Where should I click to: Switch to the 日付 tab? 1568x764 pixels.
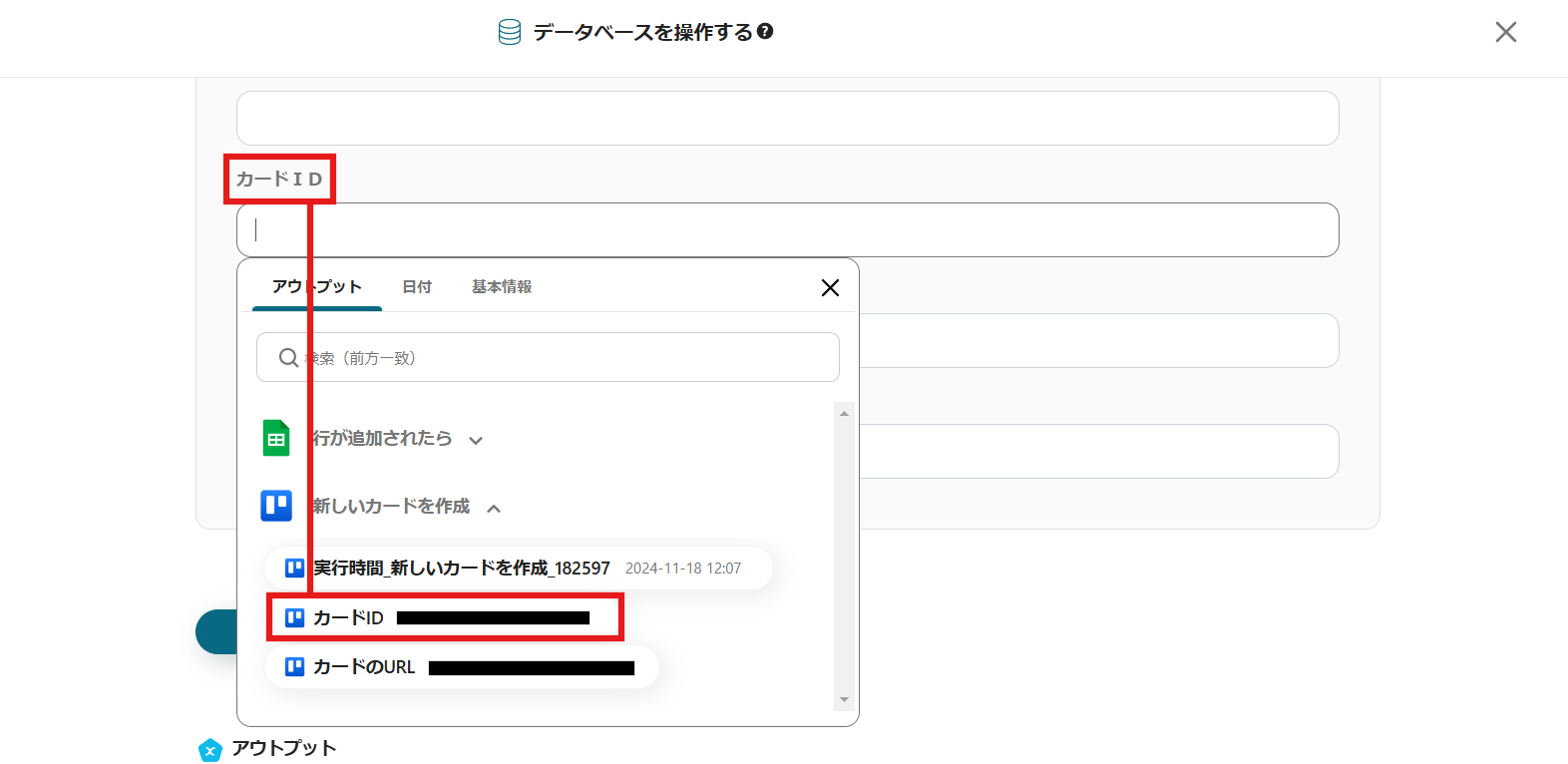coord(417,287)
